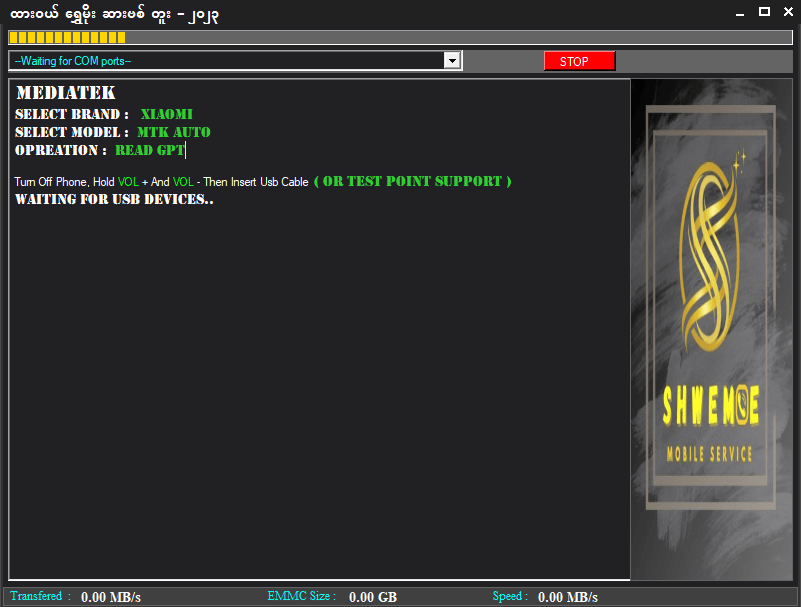801x607 pixels.
Task: Click the MTK AUTO model value
Action: [174, 132]
